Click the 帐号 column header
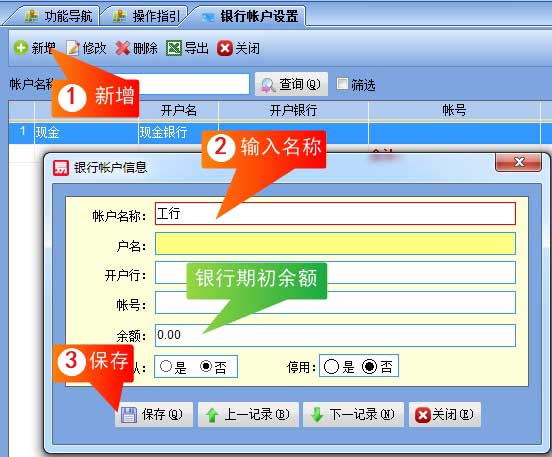Image resolution: width=552 pixels, height=457 pixels. click(x=454, y=111)
